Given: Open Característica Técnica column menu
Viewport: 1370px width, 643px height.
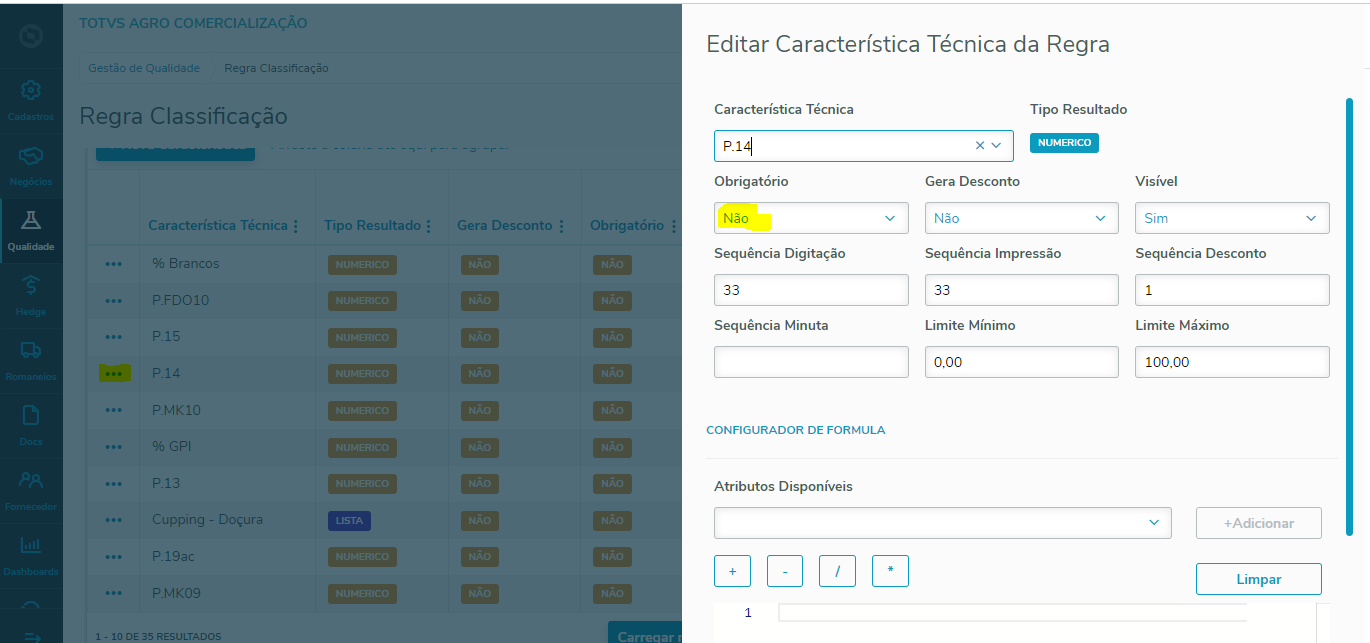Looking at the screenshot, I should tap(295, 227).
